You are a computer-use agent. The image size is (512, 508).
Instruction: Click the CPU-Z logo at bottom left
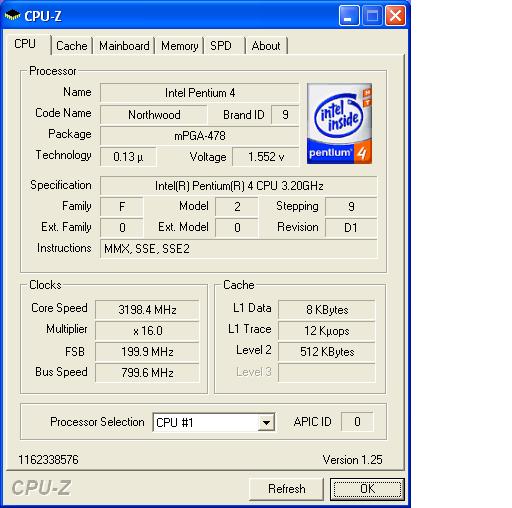tap(41, 488)
